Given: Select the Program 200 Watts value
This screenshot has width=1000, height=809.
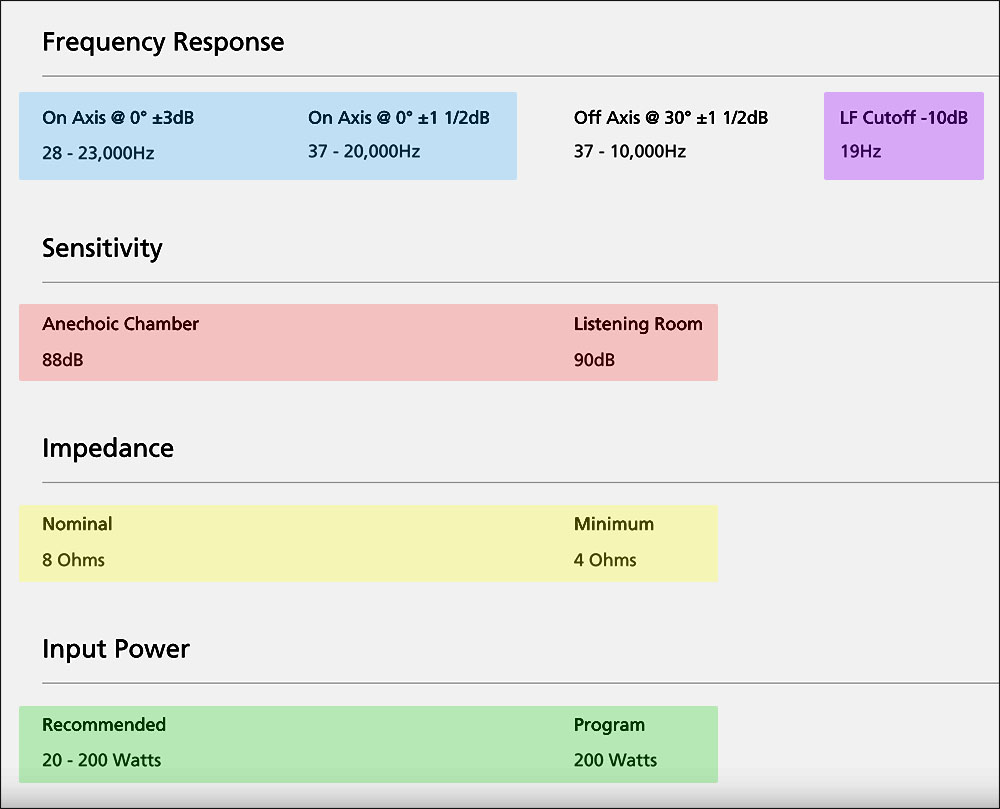Looking at the screenshot, I should pyautogui.click(x=615, y=760).
